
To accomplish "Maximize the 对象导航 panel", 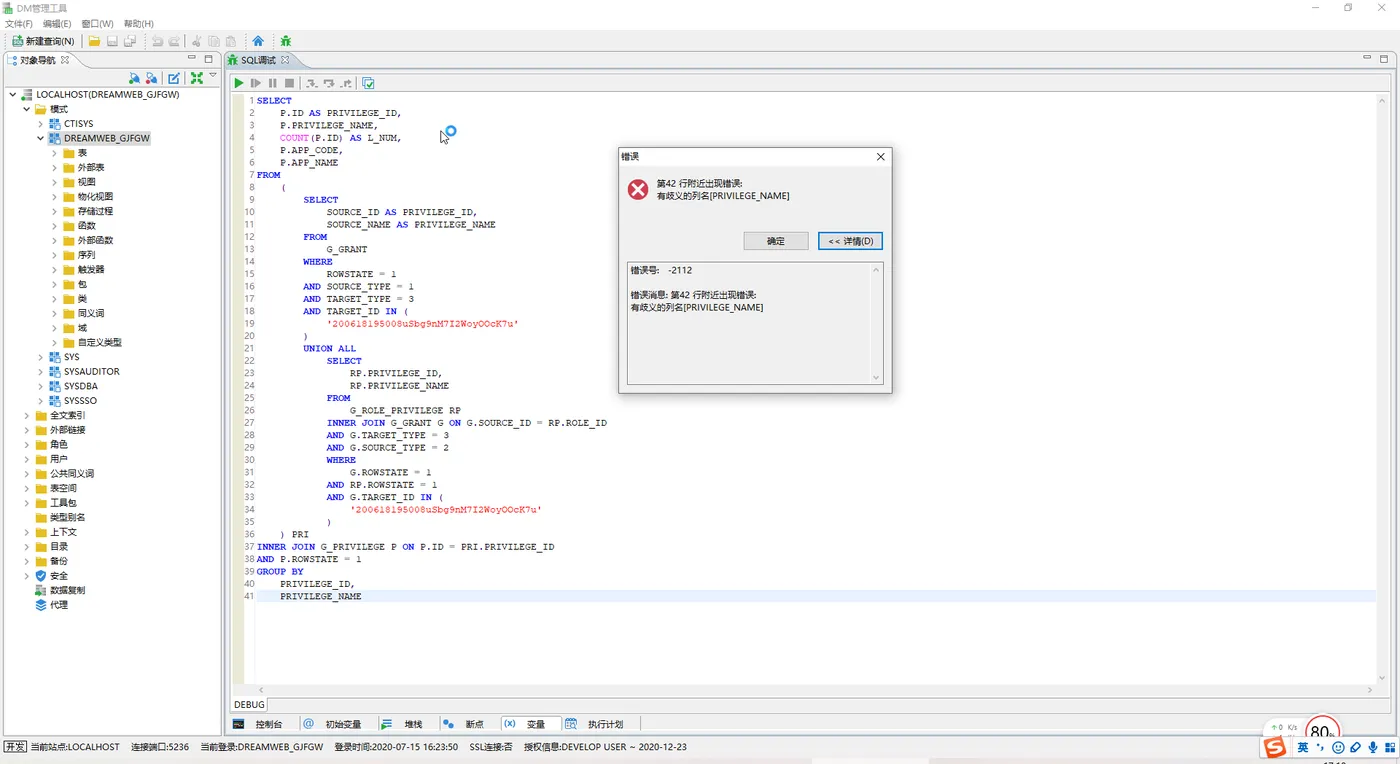I will pos(209,59).
